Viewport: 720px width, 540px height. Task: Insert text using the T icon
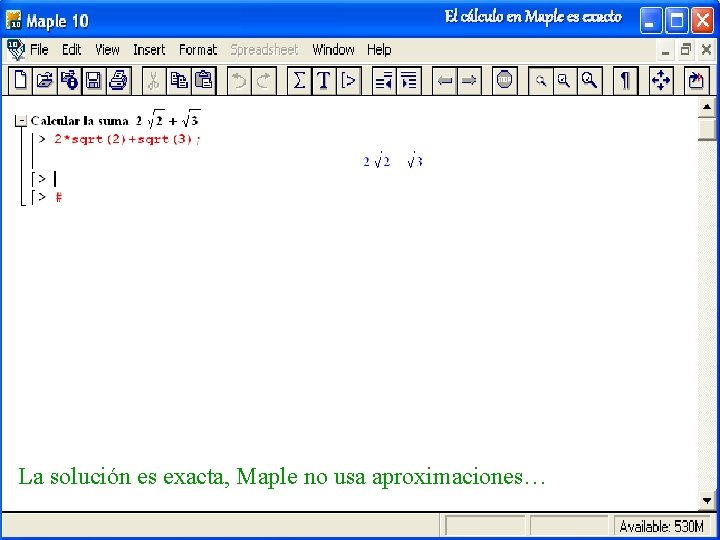[324, 81]
